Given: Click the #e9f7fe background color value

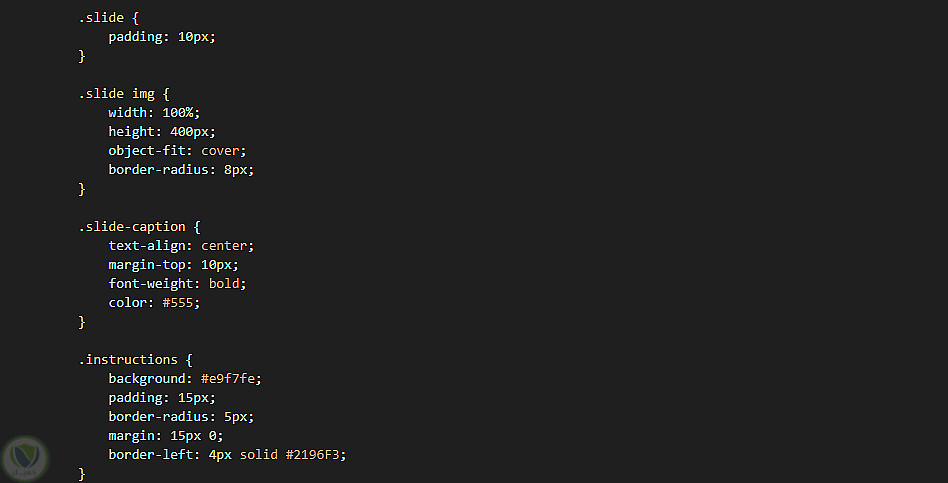Looking at the screenshot, I should 231,379.
